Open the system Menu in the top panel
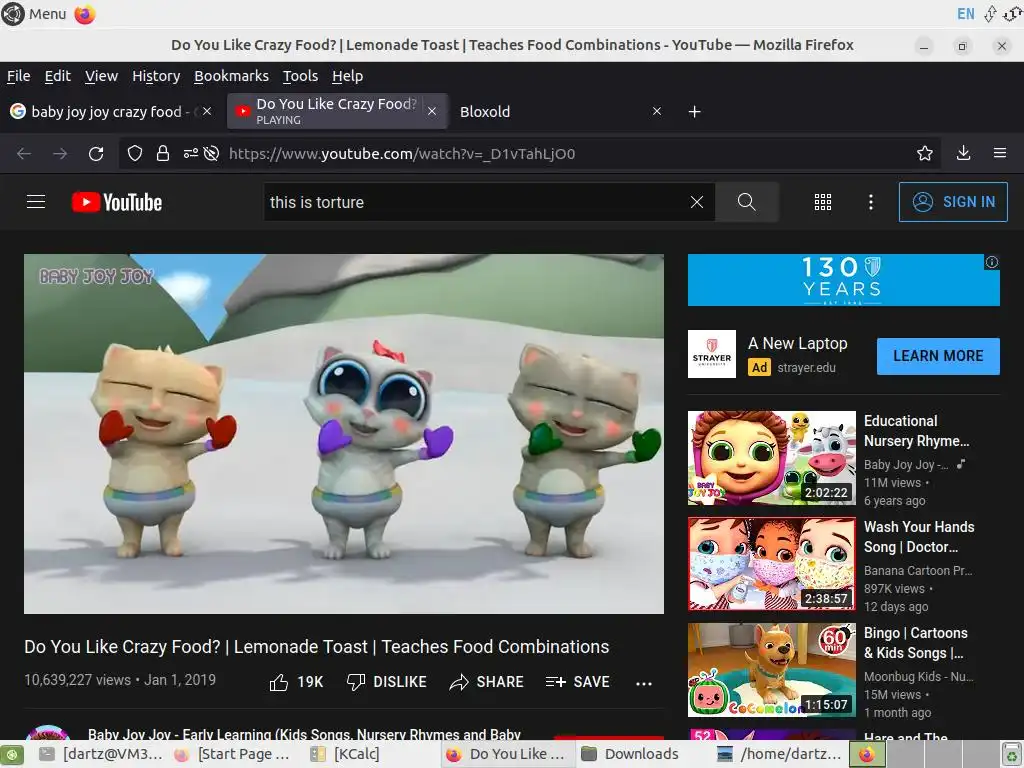This screenshot has height=768, width=1024. click(34, 14)
